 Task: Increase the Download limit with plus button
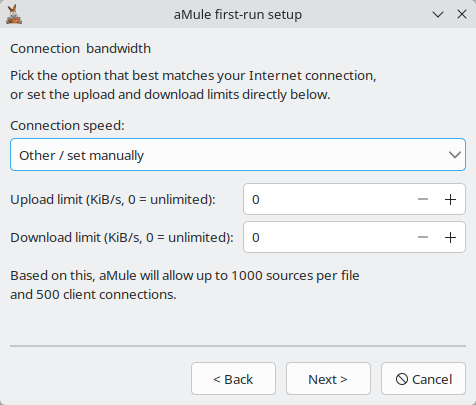coord(450,237)
